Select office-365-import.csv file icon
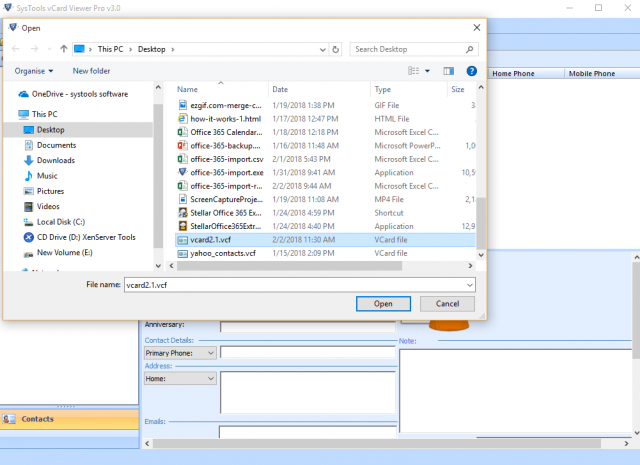Screen dimensions: 640x465 (x=182, y=159)
